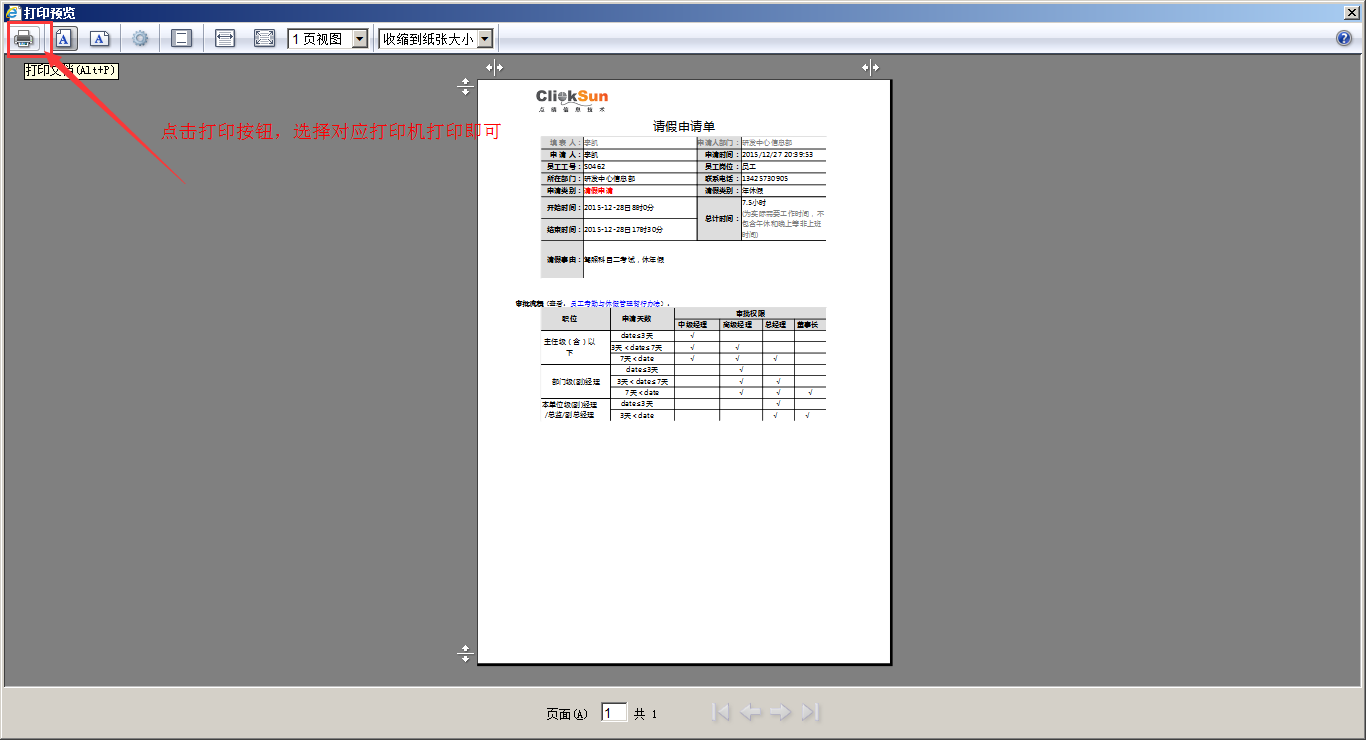Toggle headers and footers on or off
The width and height of the screenshot is (1366, 740).
(x=181, y=39)
